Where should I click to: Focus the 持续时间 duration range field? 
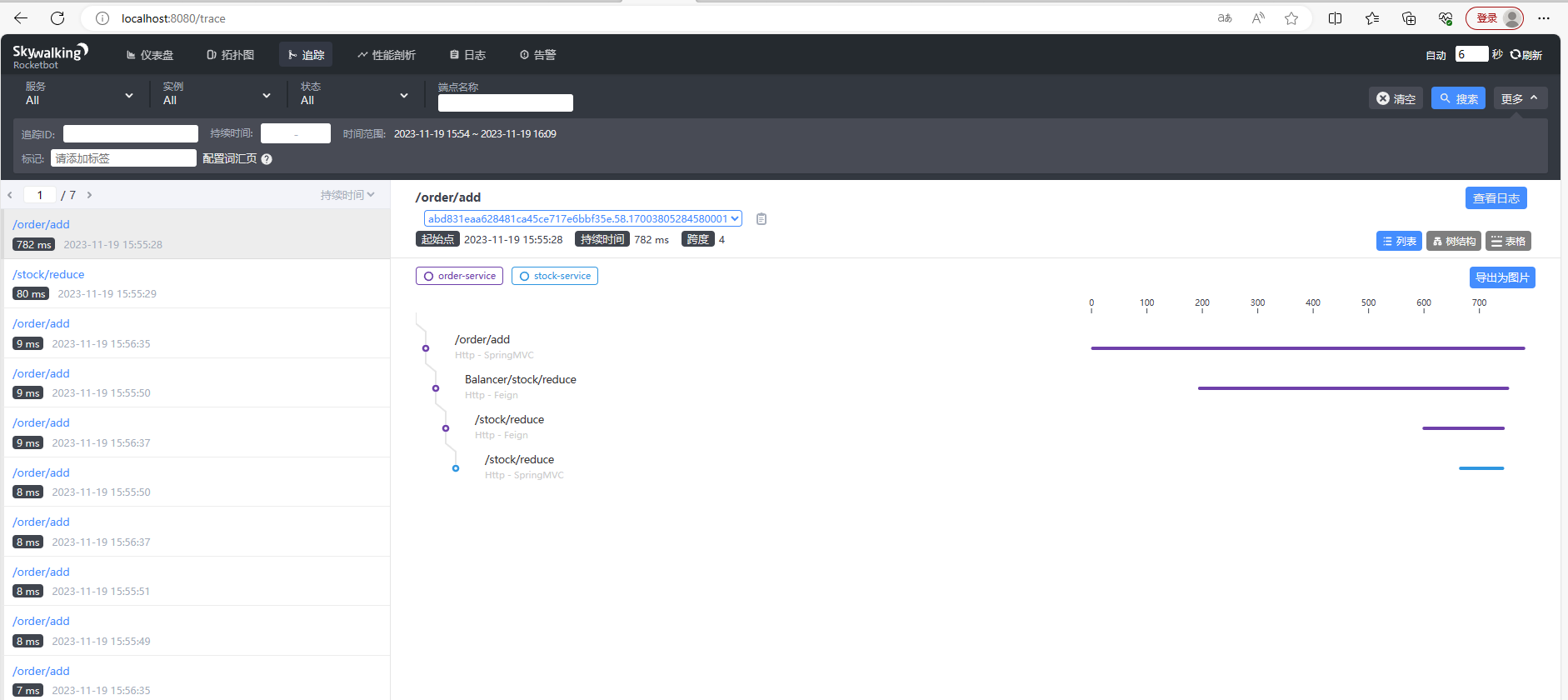coord(296,133)
